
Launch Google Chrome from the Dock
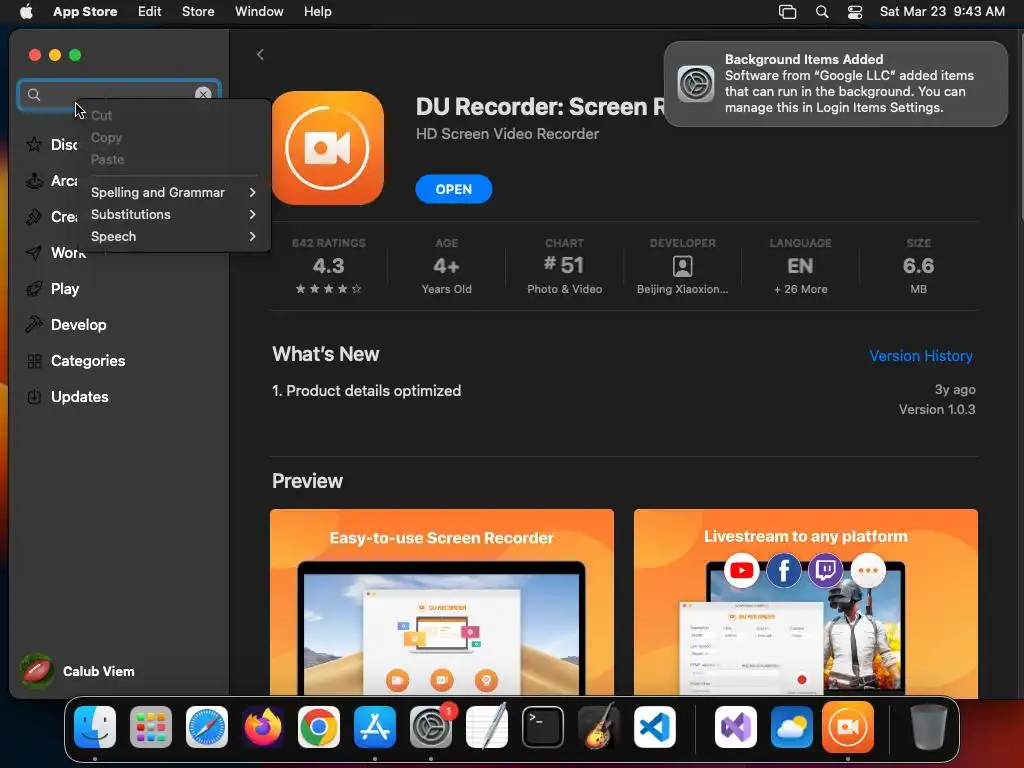[319, 727]
